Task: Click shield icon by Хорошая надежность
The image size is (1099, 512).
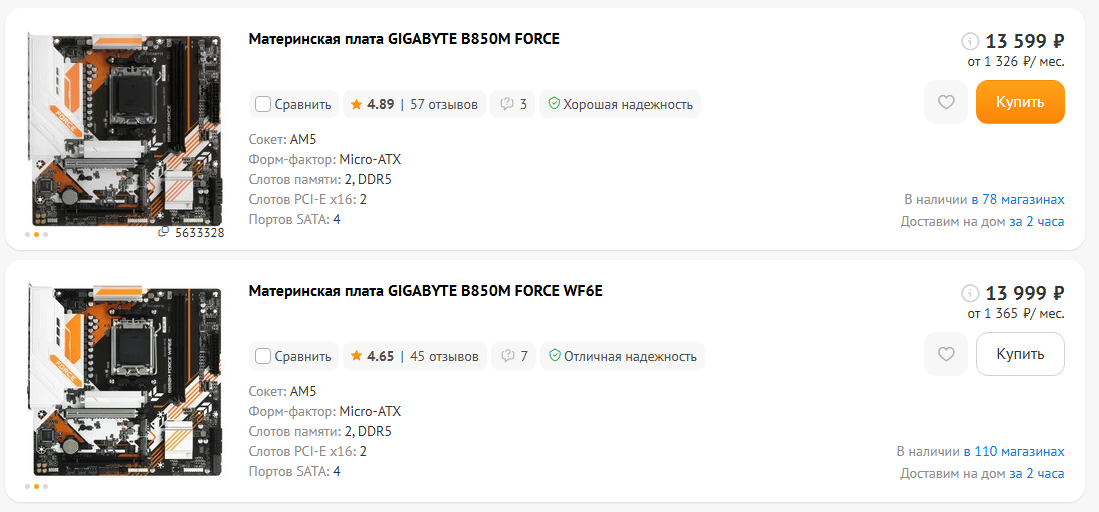Action: (554, 104)
